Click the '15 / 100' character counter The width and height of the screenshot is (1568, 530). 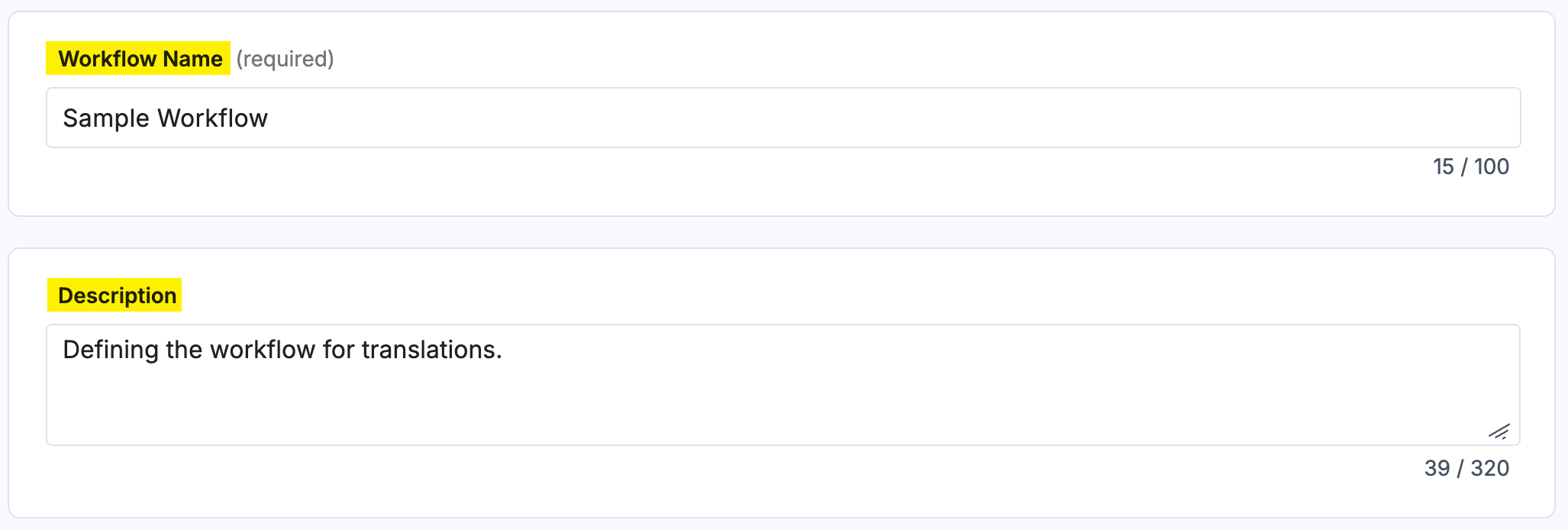click(x=1470, y=166)
